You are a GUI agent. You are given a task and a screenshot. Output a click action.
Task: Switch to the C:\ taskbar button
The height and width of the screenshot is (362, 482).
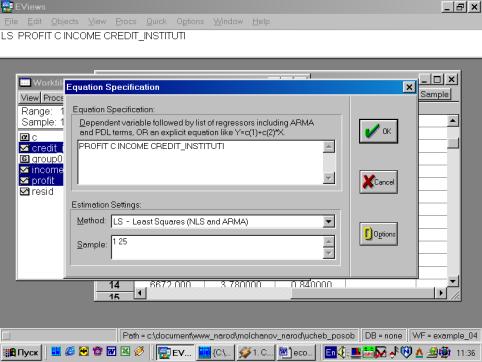point(215,353)
